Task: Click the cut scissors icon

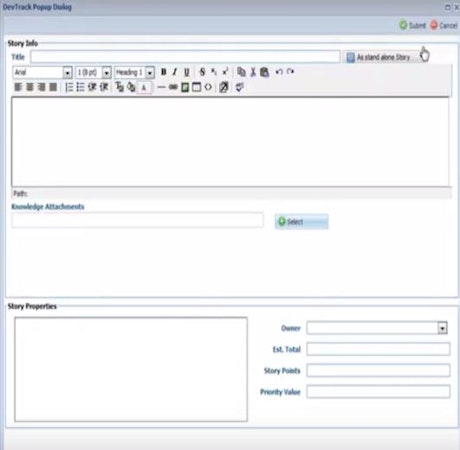Action: pyautogui.click(x=253, y=72)
